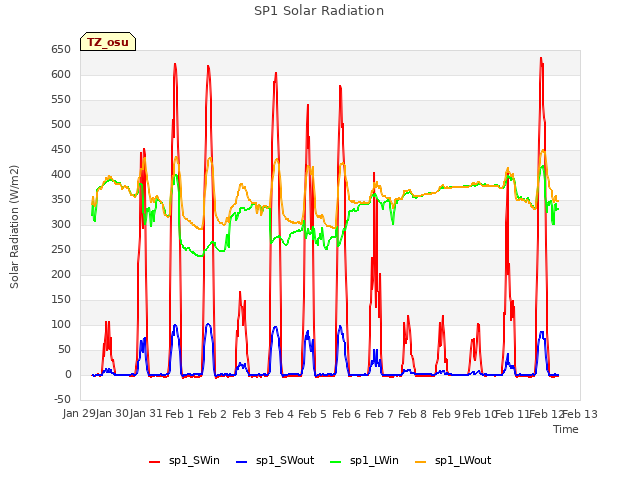The image size is (640, 480).
Task: Click the 650 y-axis label
Action: coord(61,49)
